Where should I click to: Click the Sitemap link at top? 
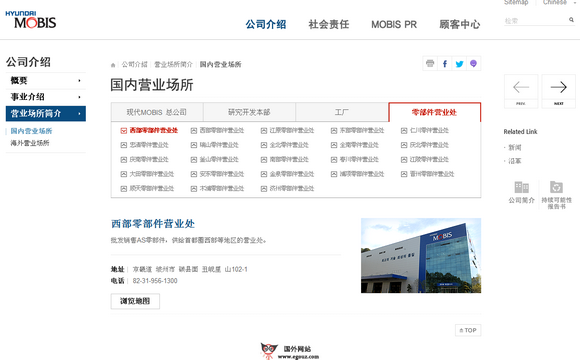(x=516, y=2)
